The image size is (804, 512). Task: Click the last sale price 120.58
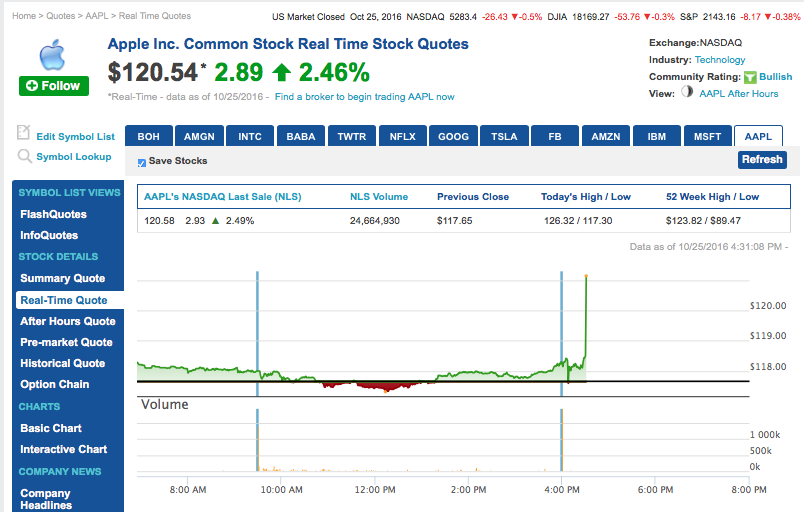point(159,221)
